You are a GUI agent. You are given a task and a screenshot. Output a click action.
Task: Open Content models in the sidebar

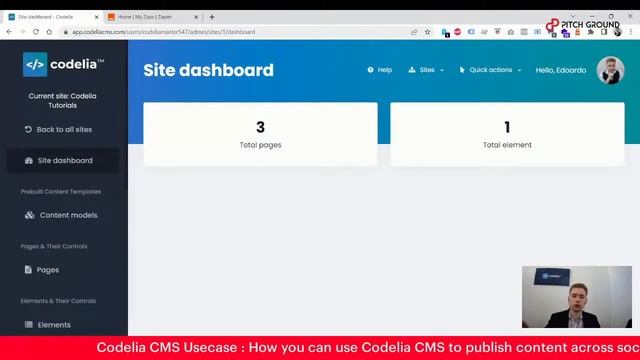(x=61, y=215)
